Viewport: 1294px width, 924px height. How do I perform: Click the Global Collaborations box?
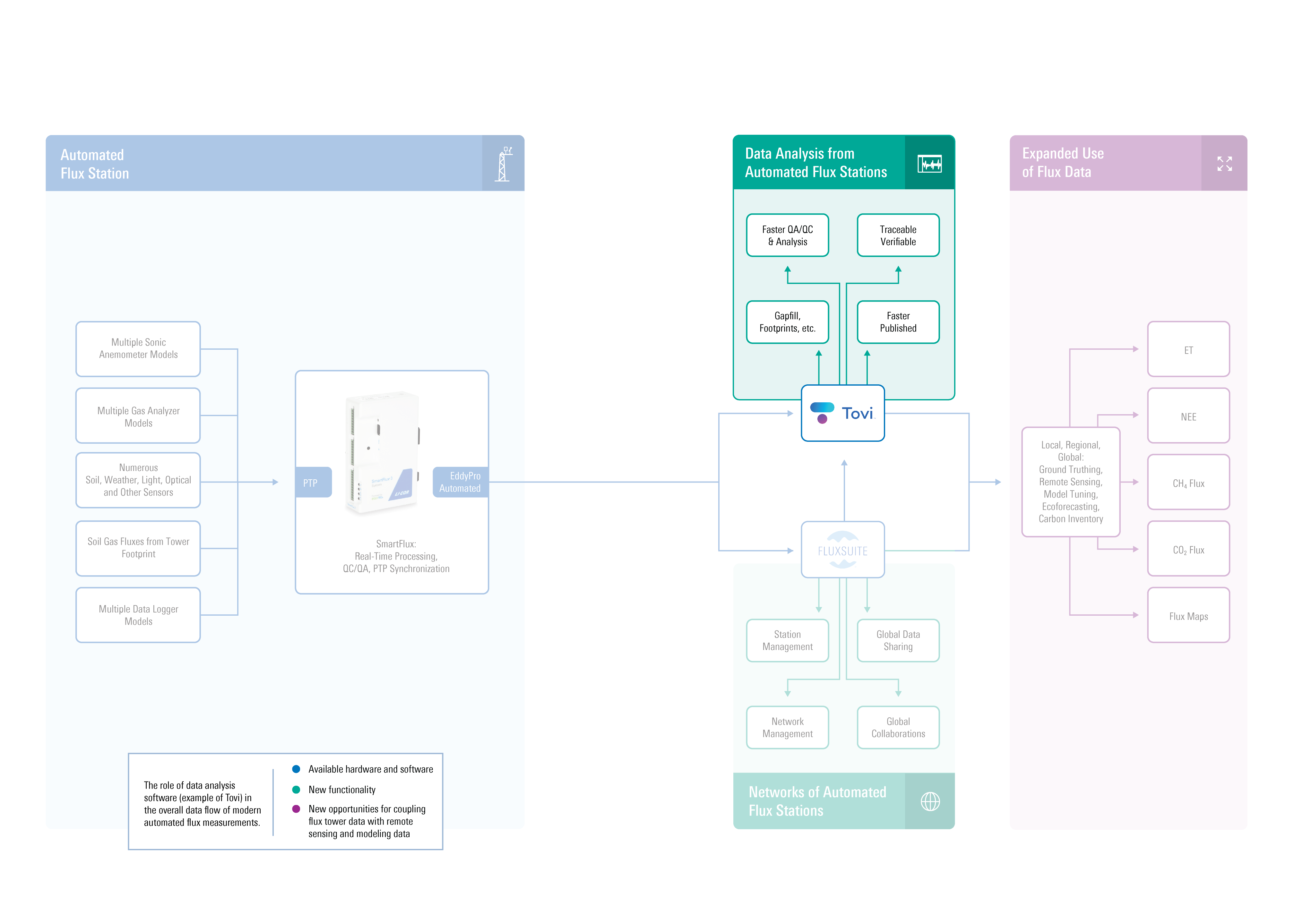(898, 728)
